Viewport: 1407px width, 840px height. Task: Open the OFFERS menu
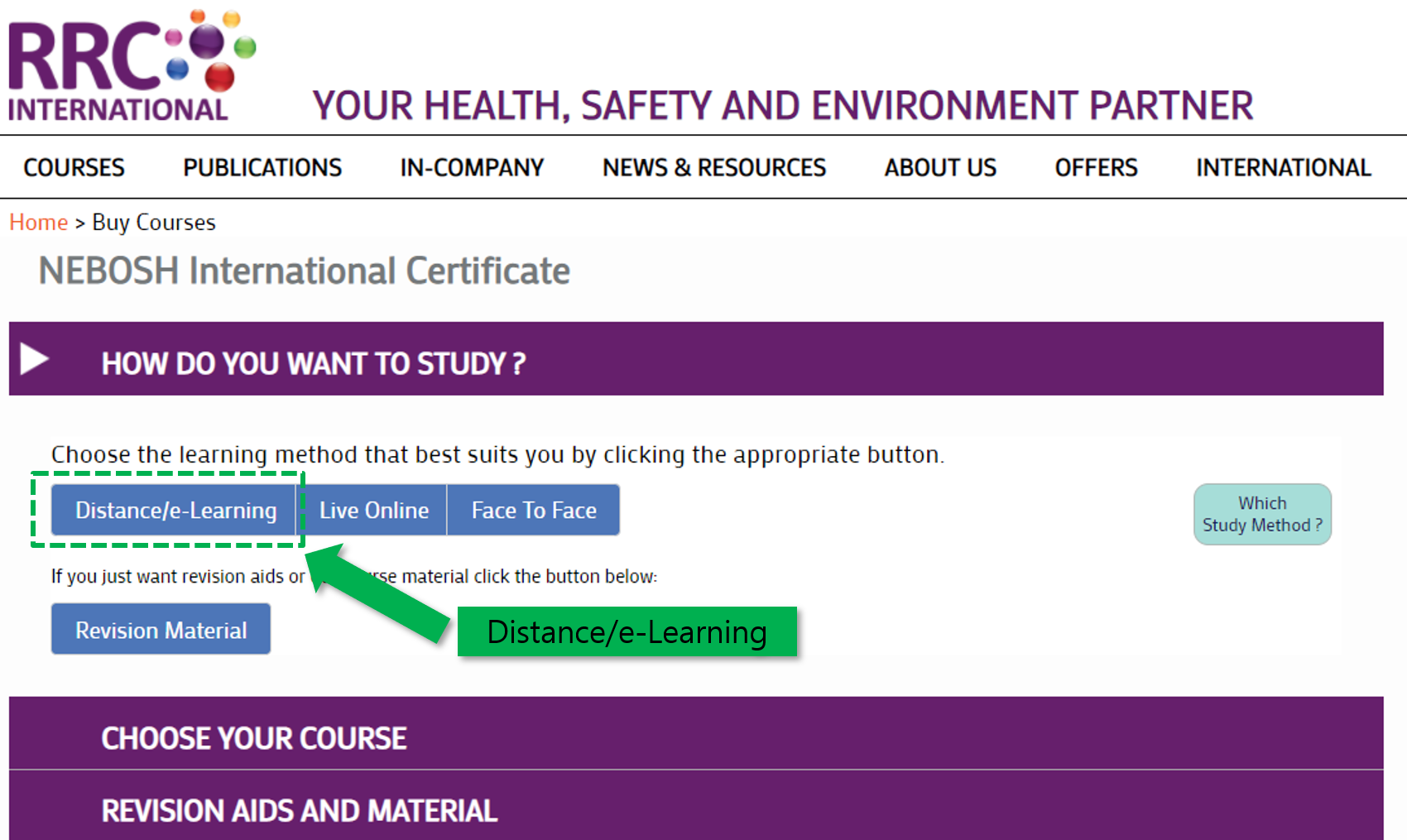pos(1096,167)
